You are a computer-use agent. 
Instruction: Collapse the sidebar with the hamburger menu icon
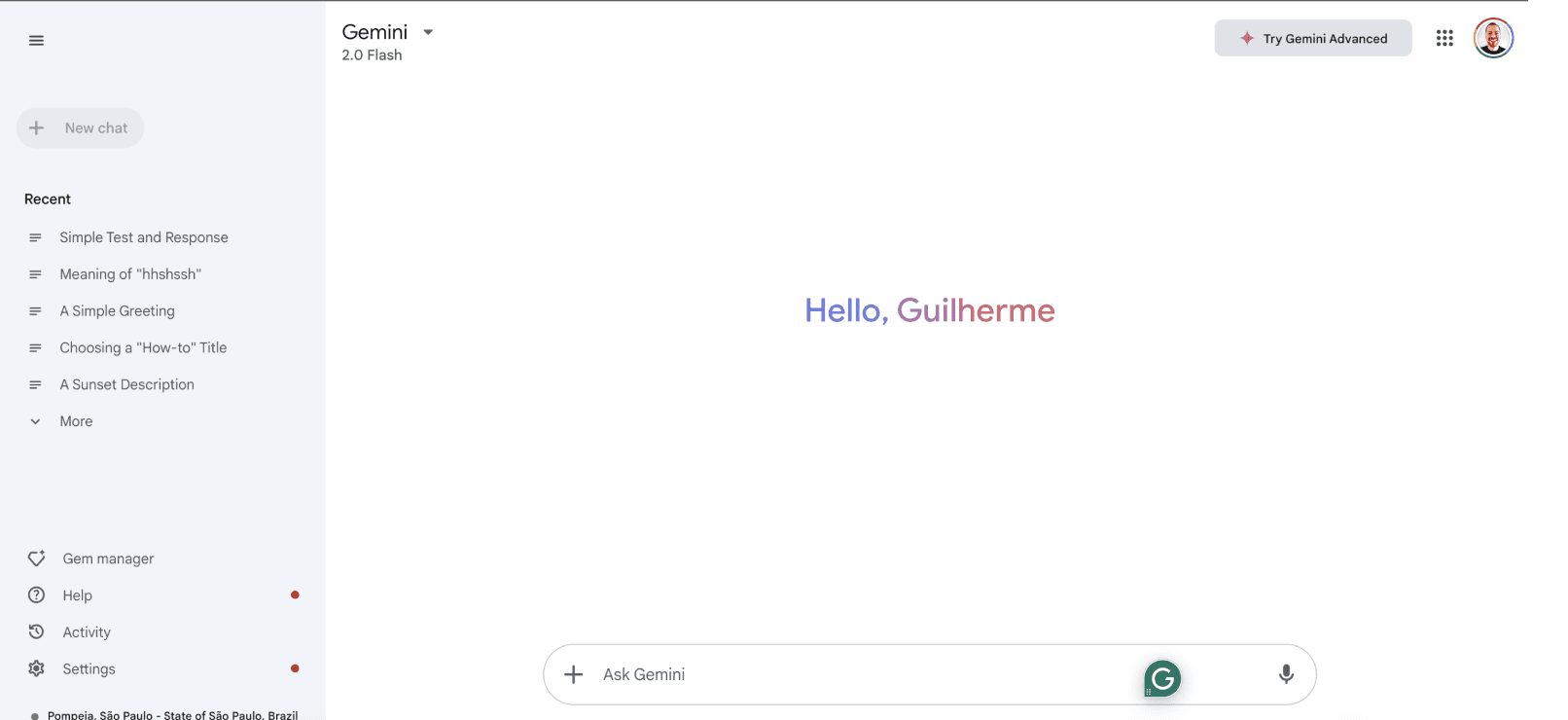pos(36,40)
